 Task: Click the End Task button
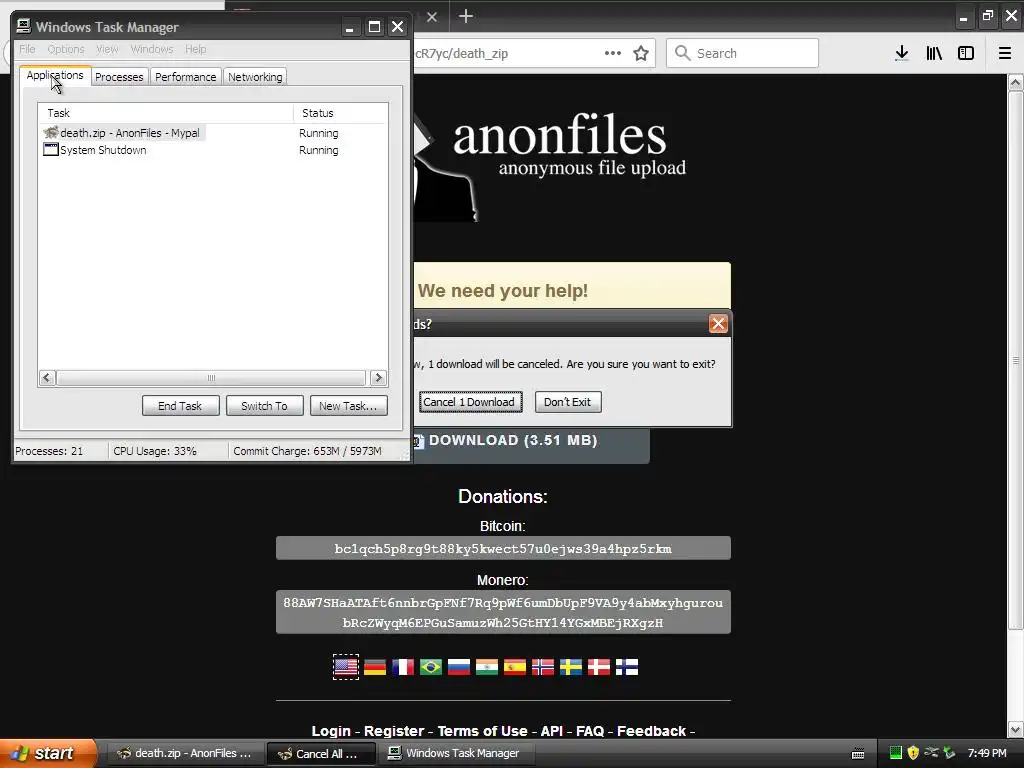pyautogui.click(x=180, y=406)
